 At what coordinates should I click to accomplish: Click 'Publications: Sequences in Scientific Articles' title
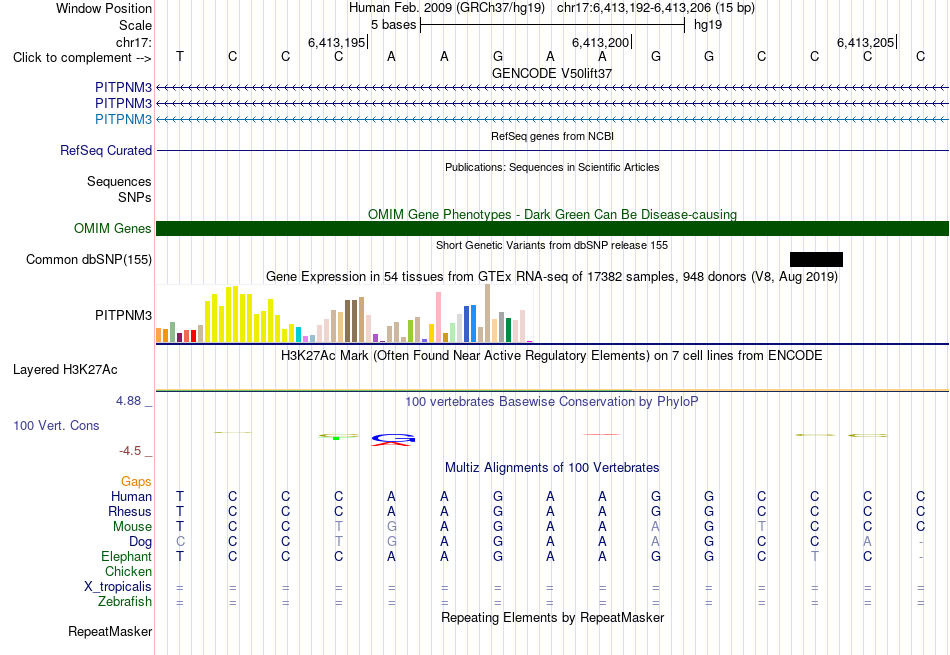(x=552, y=167)
